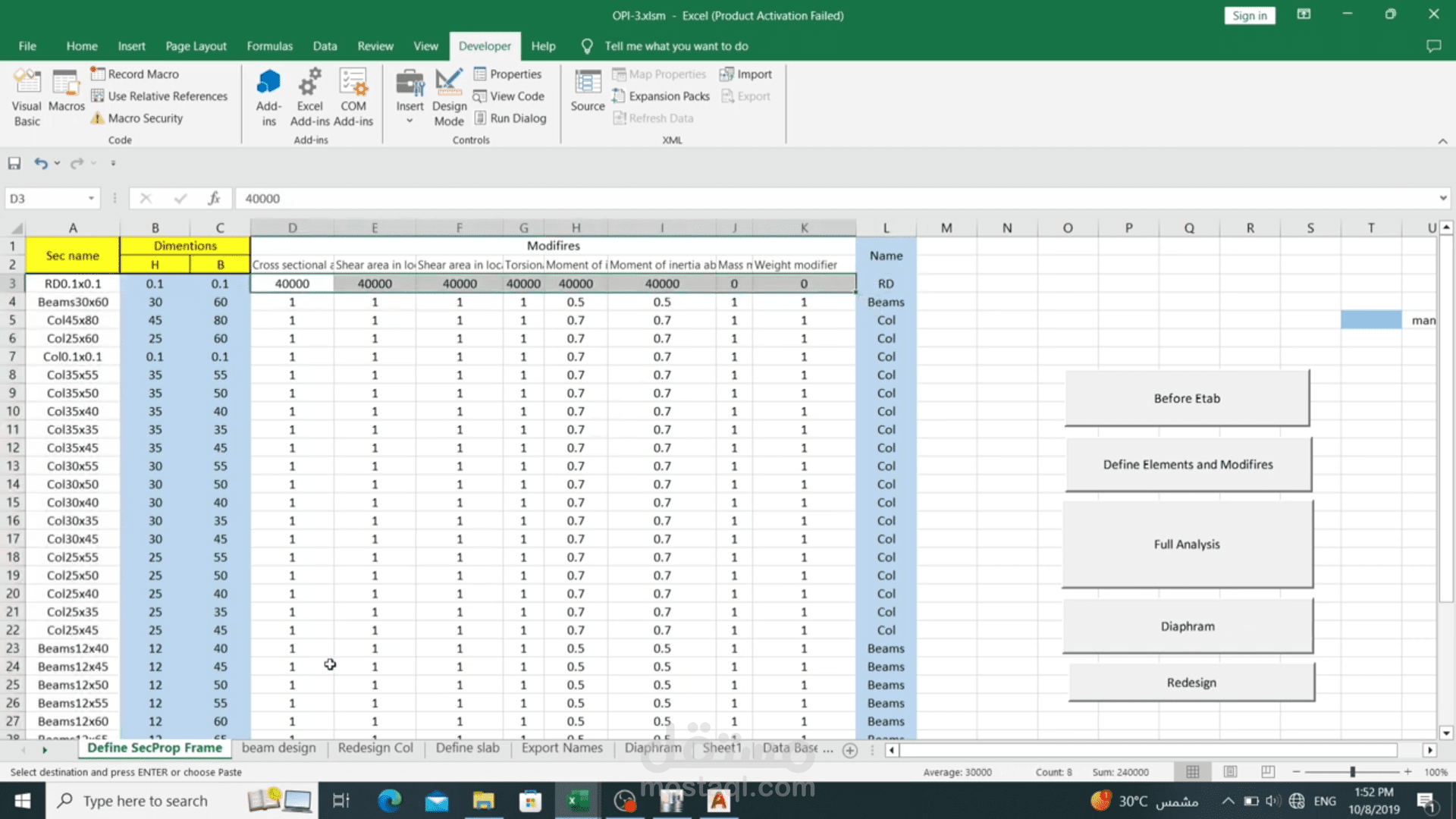Click the XML Source icon
Image resolution: width=1456 pixels, height=819 pixels.
click(x=588, y=91)
